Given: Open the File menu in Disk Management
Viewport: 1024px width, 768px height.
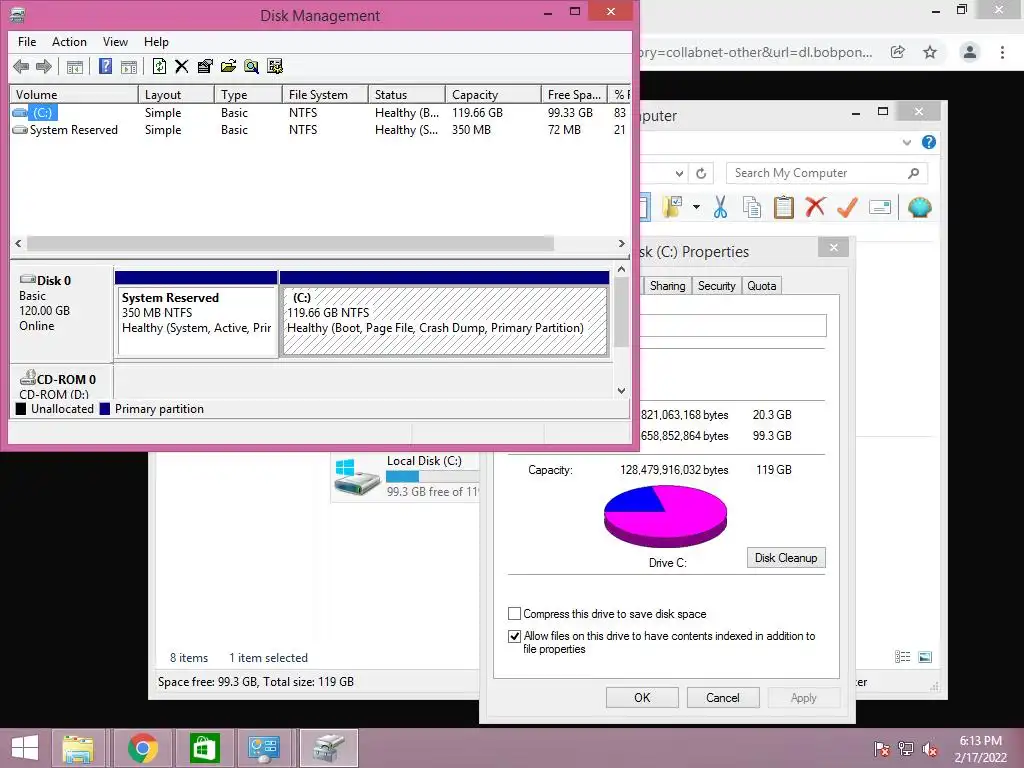Looking at the screenshot, I should tap(27, 42).
